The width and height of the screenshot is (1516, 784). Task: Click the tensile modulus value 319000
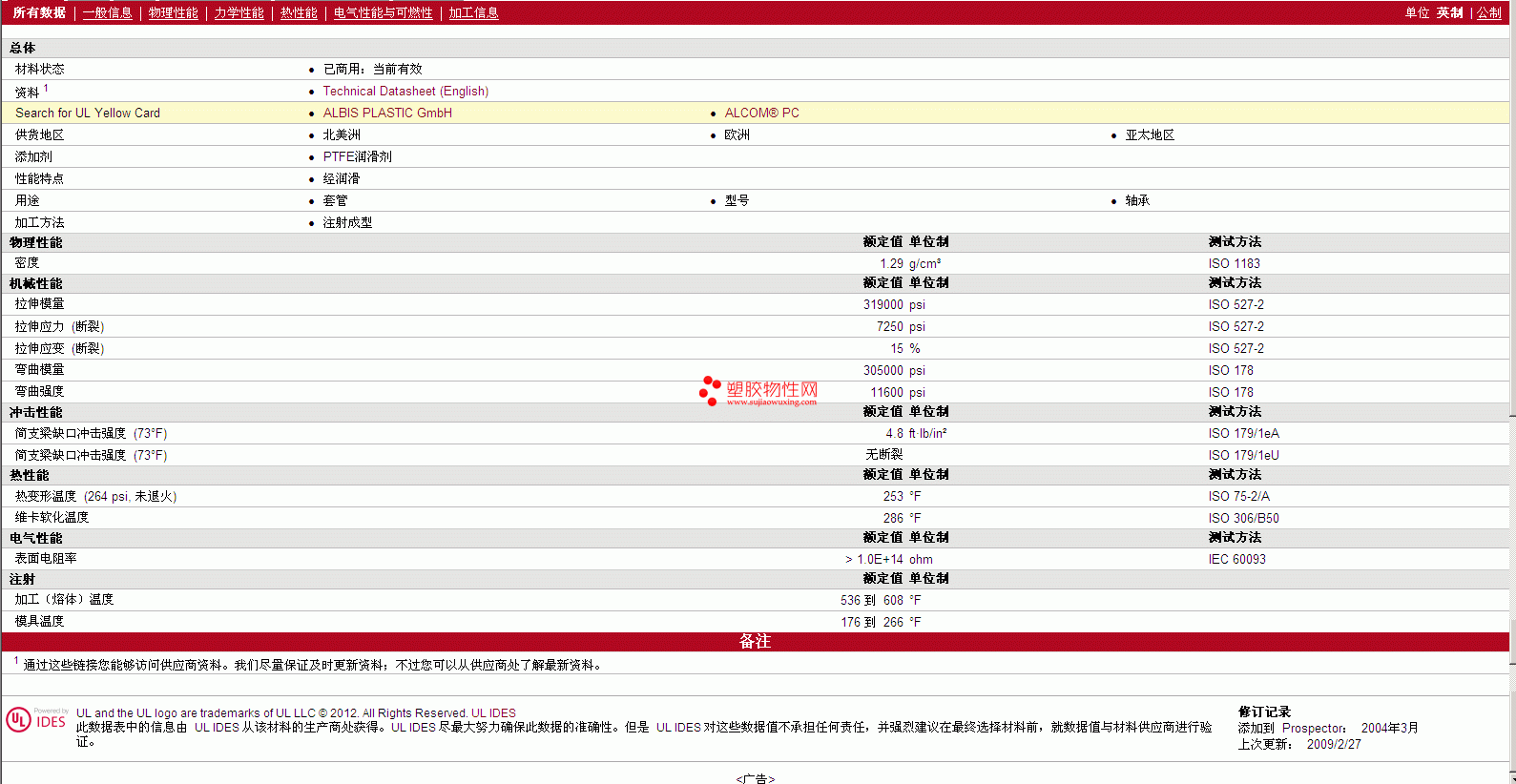tap(883, 305)
